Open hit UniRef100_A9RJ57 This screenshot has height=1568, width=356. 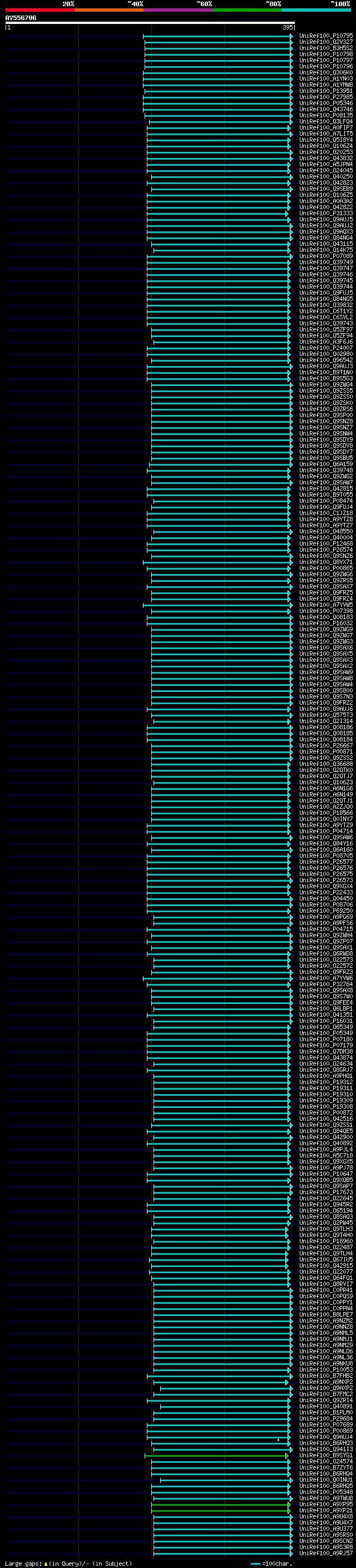pyautogui.click(x=325, y=1553)
